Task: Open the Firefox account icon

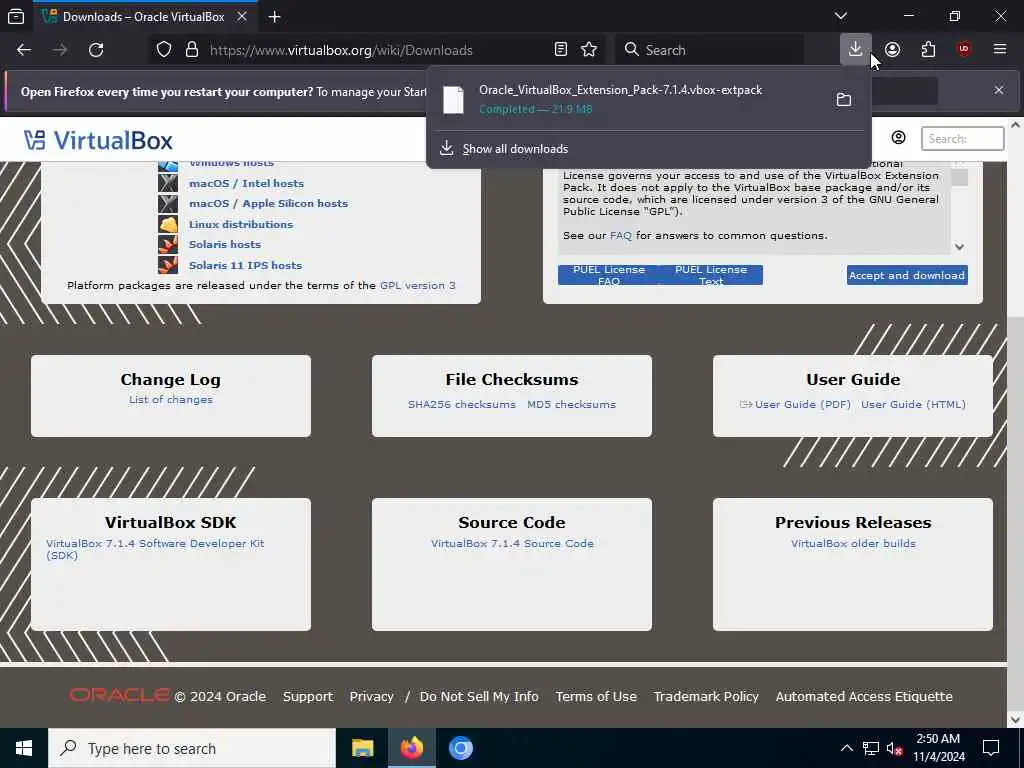Action: 892,50
